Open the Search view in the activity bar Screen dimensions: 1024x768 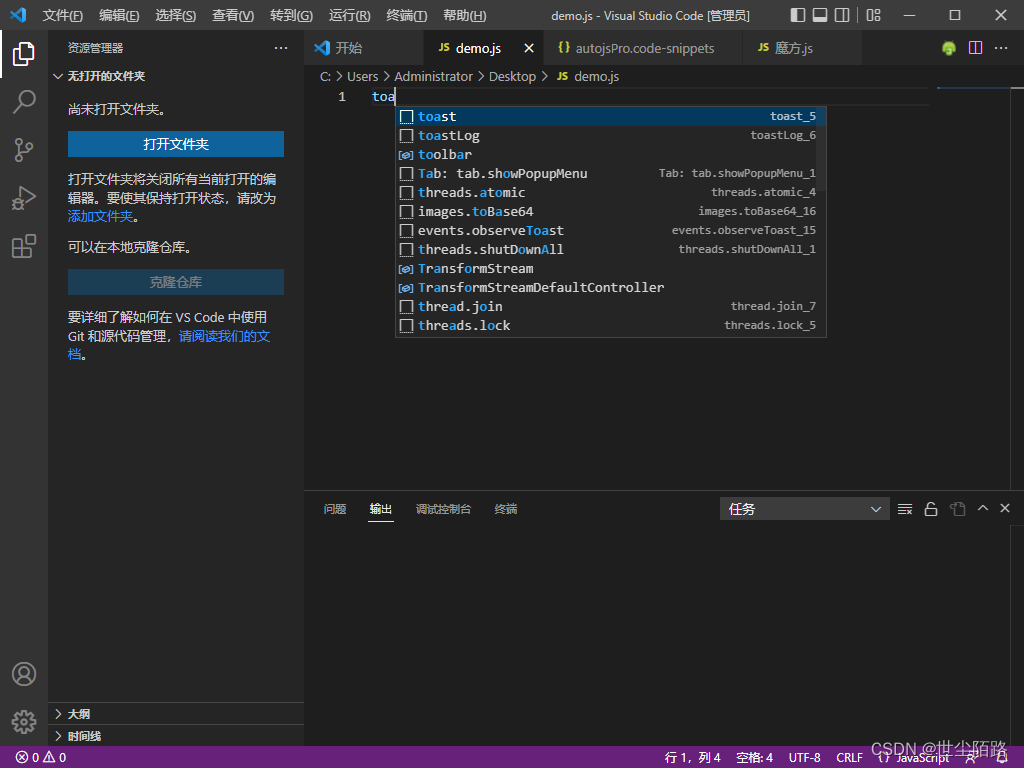(24, 101)
